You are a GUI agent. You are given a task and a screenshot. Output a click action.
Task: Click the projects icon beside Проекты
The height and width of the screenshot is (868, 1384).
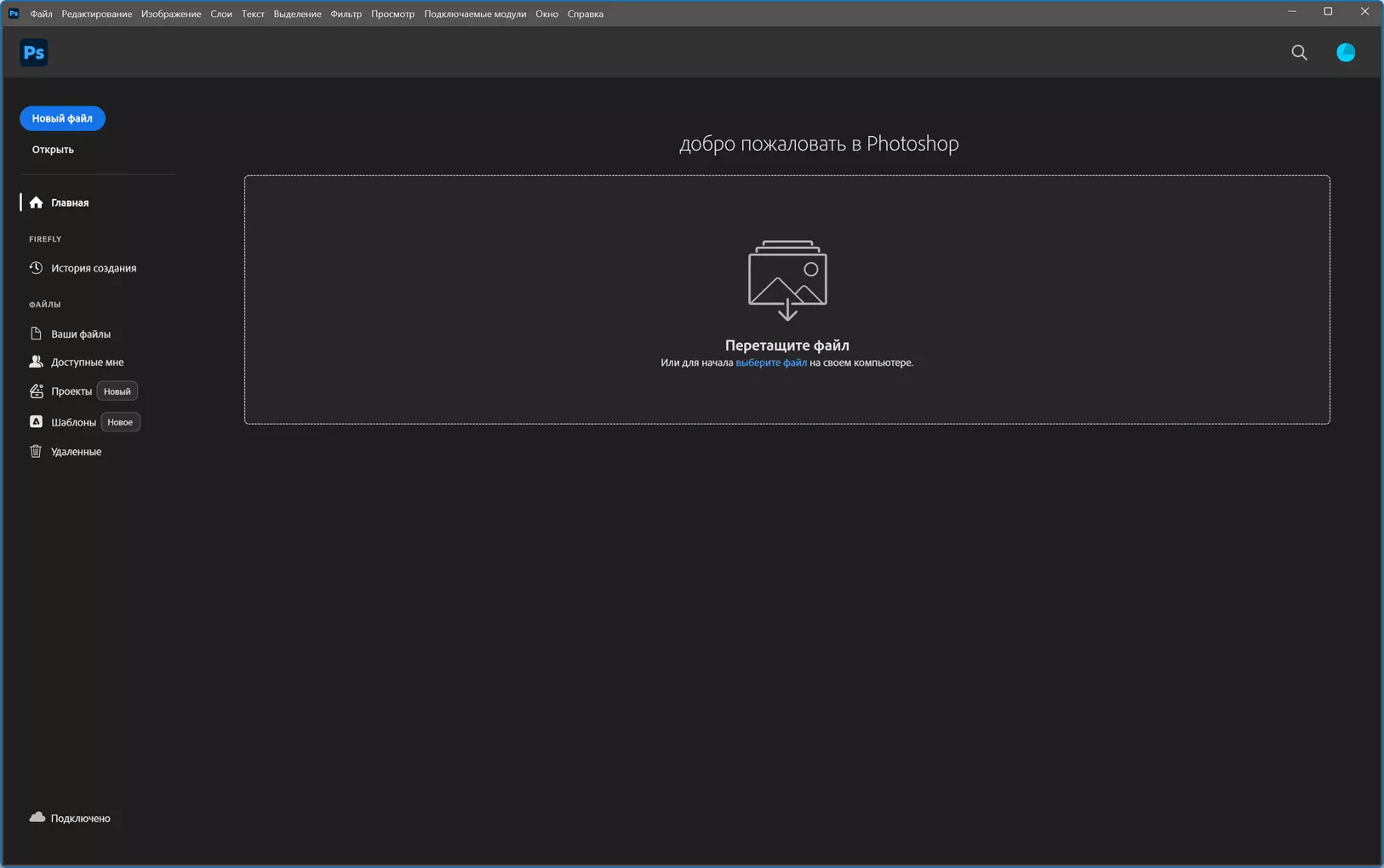[x=36, y=391]
